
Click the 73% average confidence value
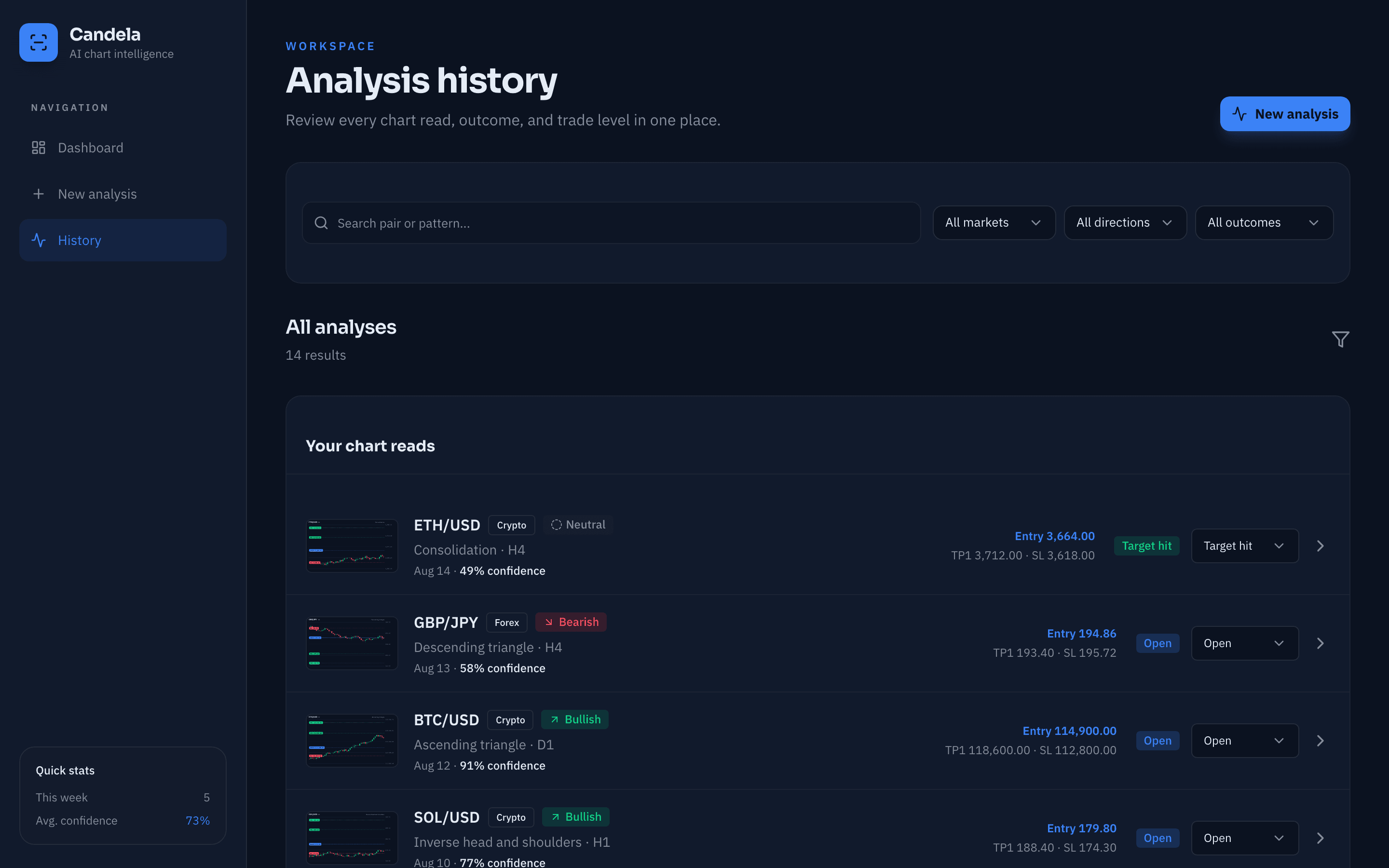point(197,821)
